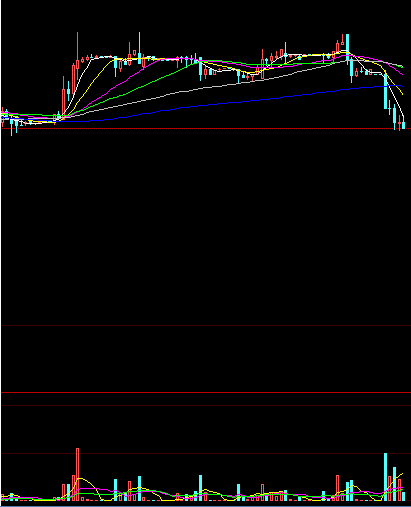This screenshot has width=411, height=507.
Task: Click the magenta volume average line
Action: (x=90, y=489)
